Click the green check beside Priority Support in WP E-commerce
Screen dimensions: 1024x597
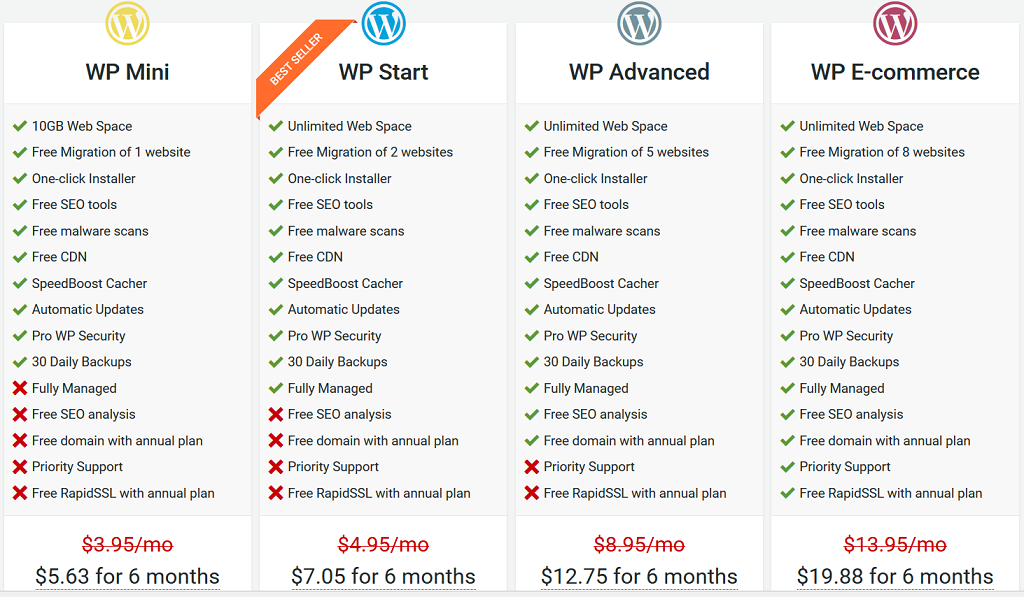pyautogui.click(x=788, y=466)
